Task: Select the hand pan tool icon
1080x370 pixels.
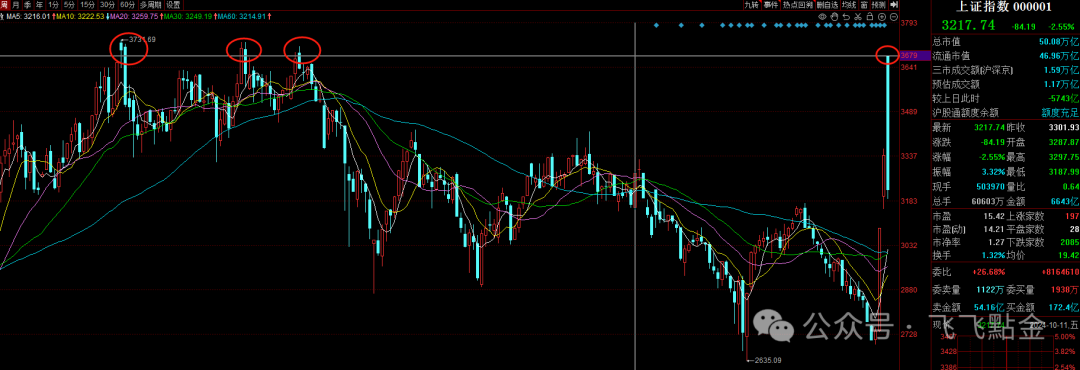Action: [834, 17]
